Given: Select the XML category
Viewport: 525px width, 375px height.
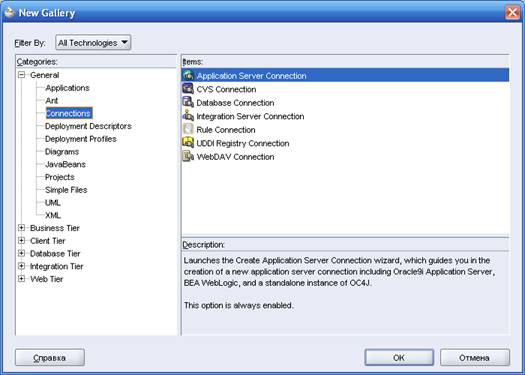Looking at the screenshot, I should [53, 215].
